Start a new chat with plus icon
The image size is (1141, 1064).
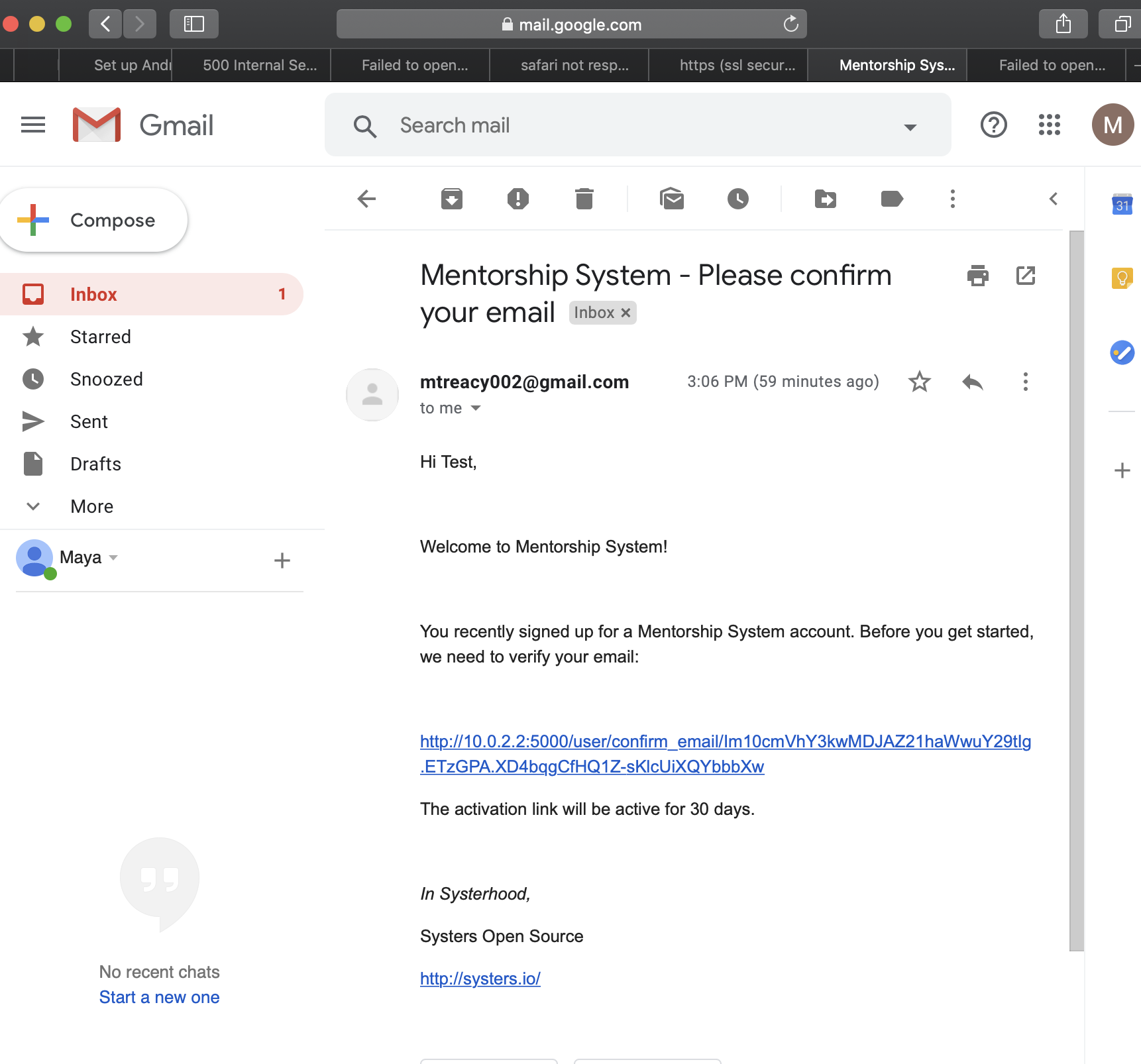tap(282, 560)
